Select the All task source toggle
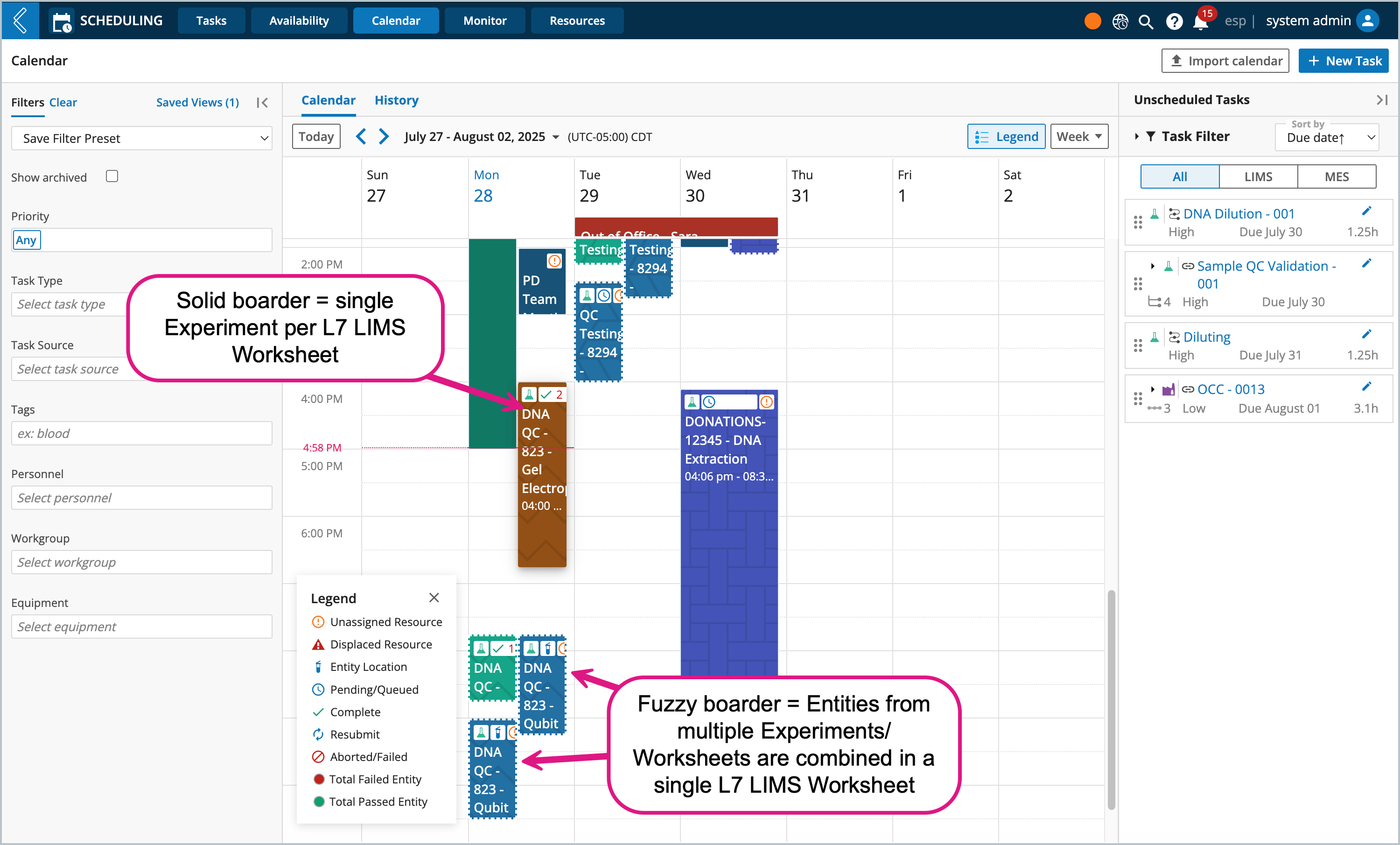The width and height of the screenshot is (1400, 845). (1180, 177)
